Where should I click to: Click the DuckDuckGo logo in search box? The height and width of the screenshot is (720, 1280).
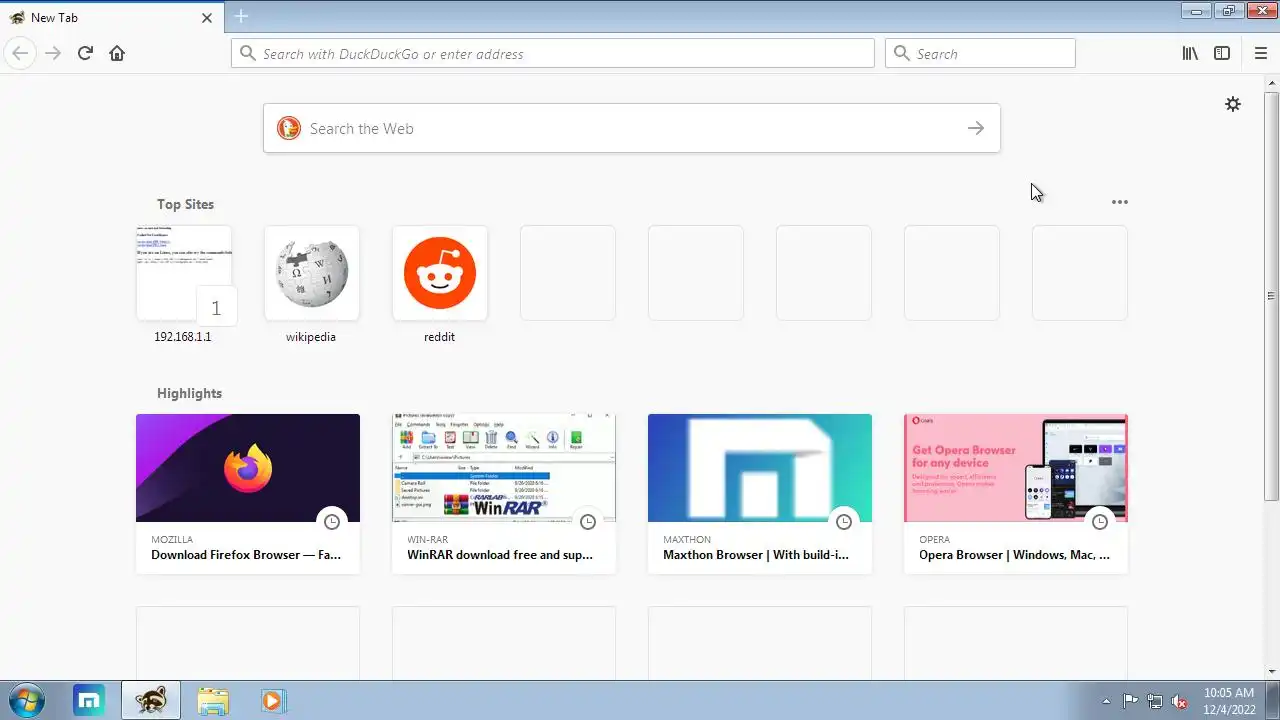pos(289,128)
